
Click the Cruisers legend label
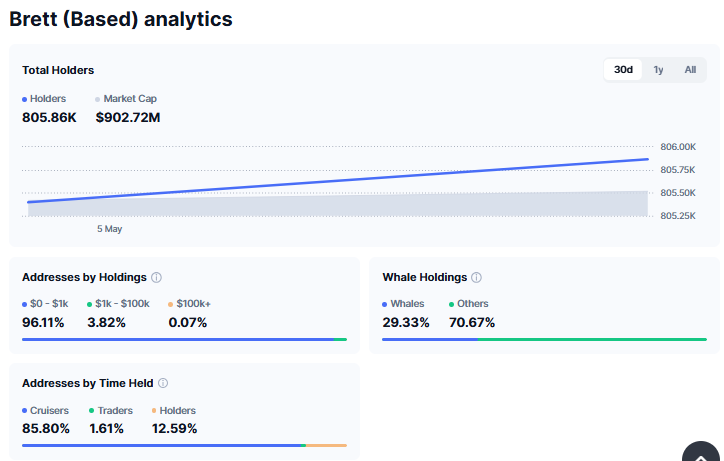[x=45, y=411]
